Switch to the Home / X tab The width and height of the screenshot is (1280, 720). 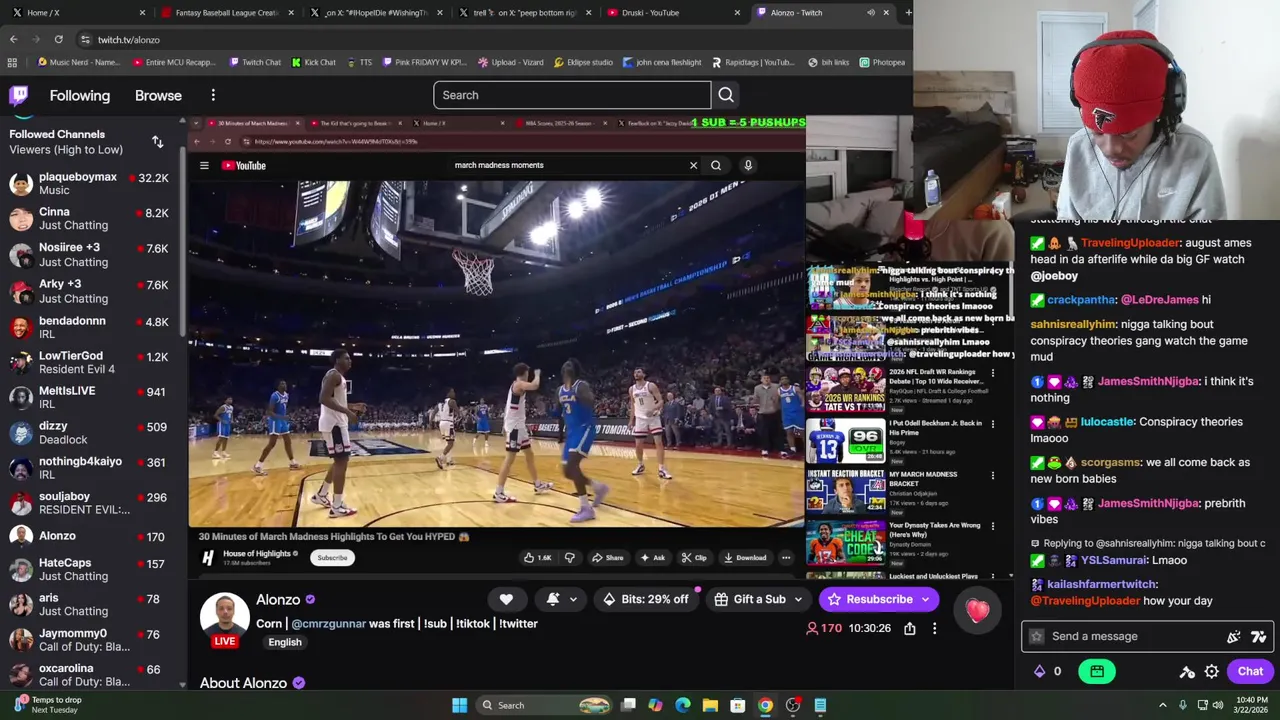pos(75,13)
